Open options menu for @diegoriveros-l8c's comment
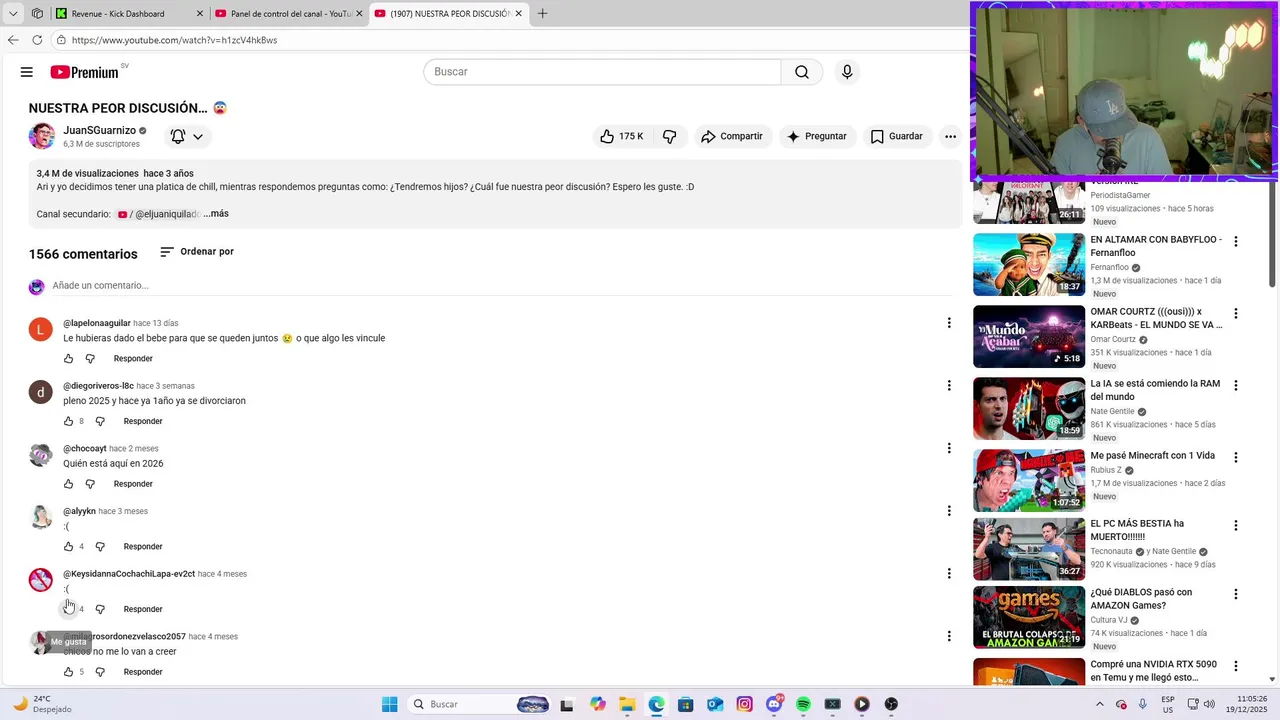Viewport: 1280px width, 720px height. coord(949,385)
